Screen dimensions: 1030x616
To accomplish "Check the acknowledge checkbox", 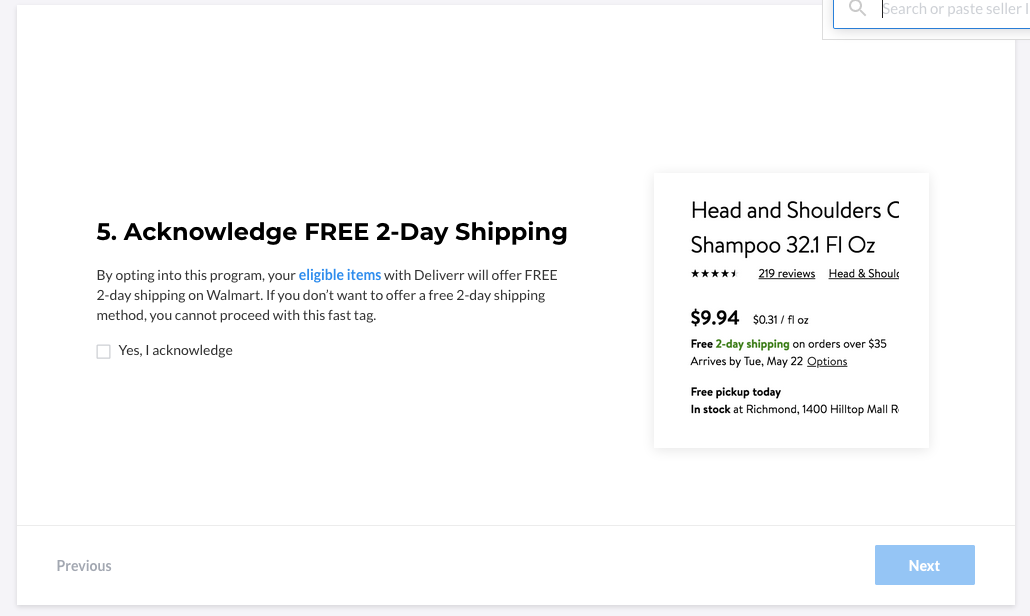I will coord(104,351).
